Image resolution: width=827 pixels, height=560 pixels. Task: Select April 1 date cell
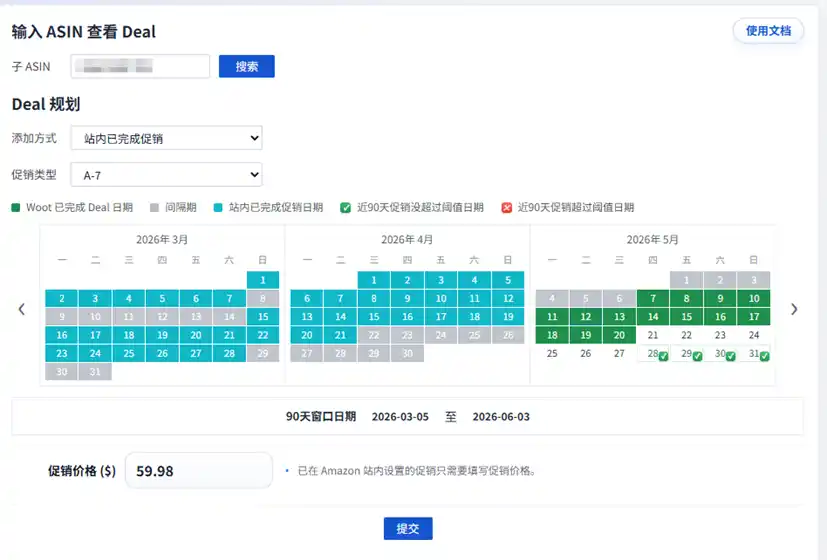coord(374,280)
